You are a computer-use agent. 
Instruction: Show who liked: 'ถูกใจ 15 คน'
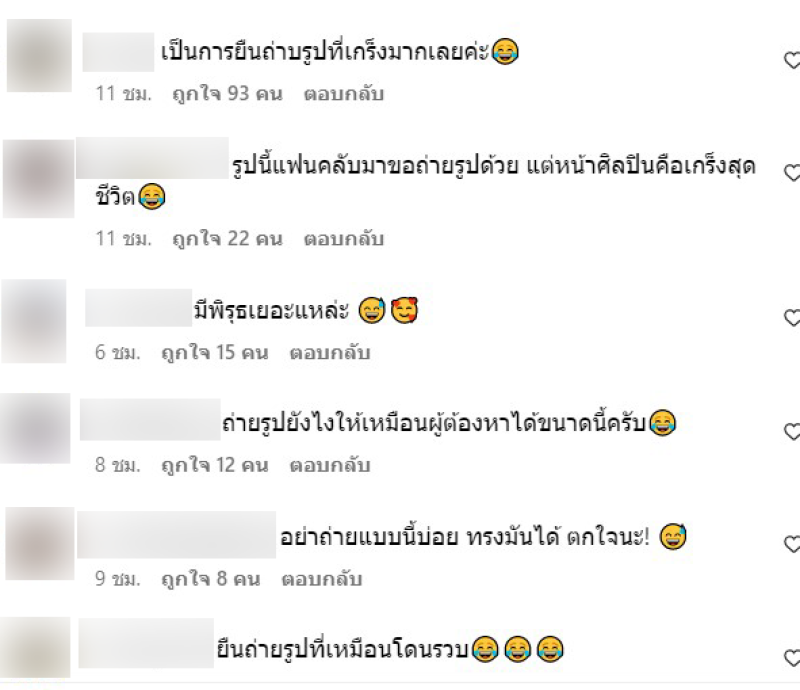pyautogui.click(x=215, y=353)
